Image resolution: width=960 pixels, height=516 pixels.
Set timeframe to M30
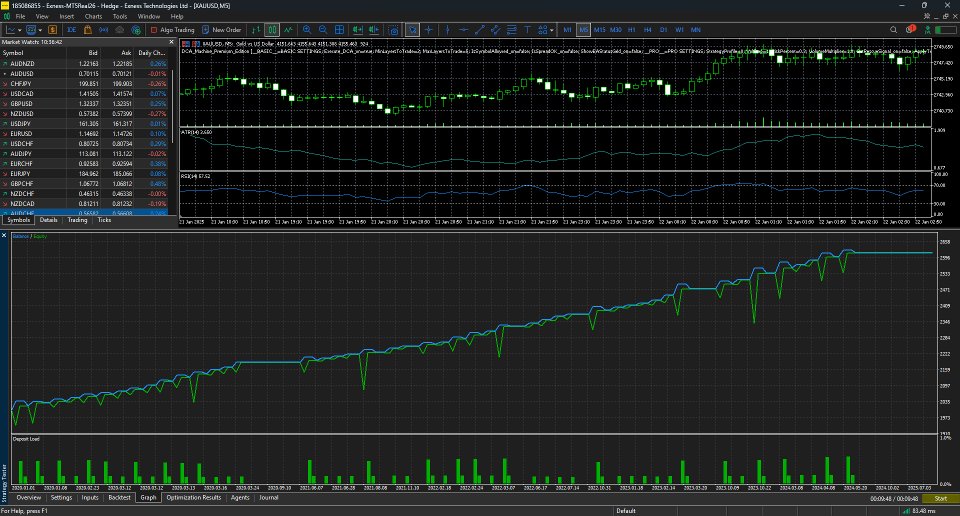point(615,29)
